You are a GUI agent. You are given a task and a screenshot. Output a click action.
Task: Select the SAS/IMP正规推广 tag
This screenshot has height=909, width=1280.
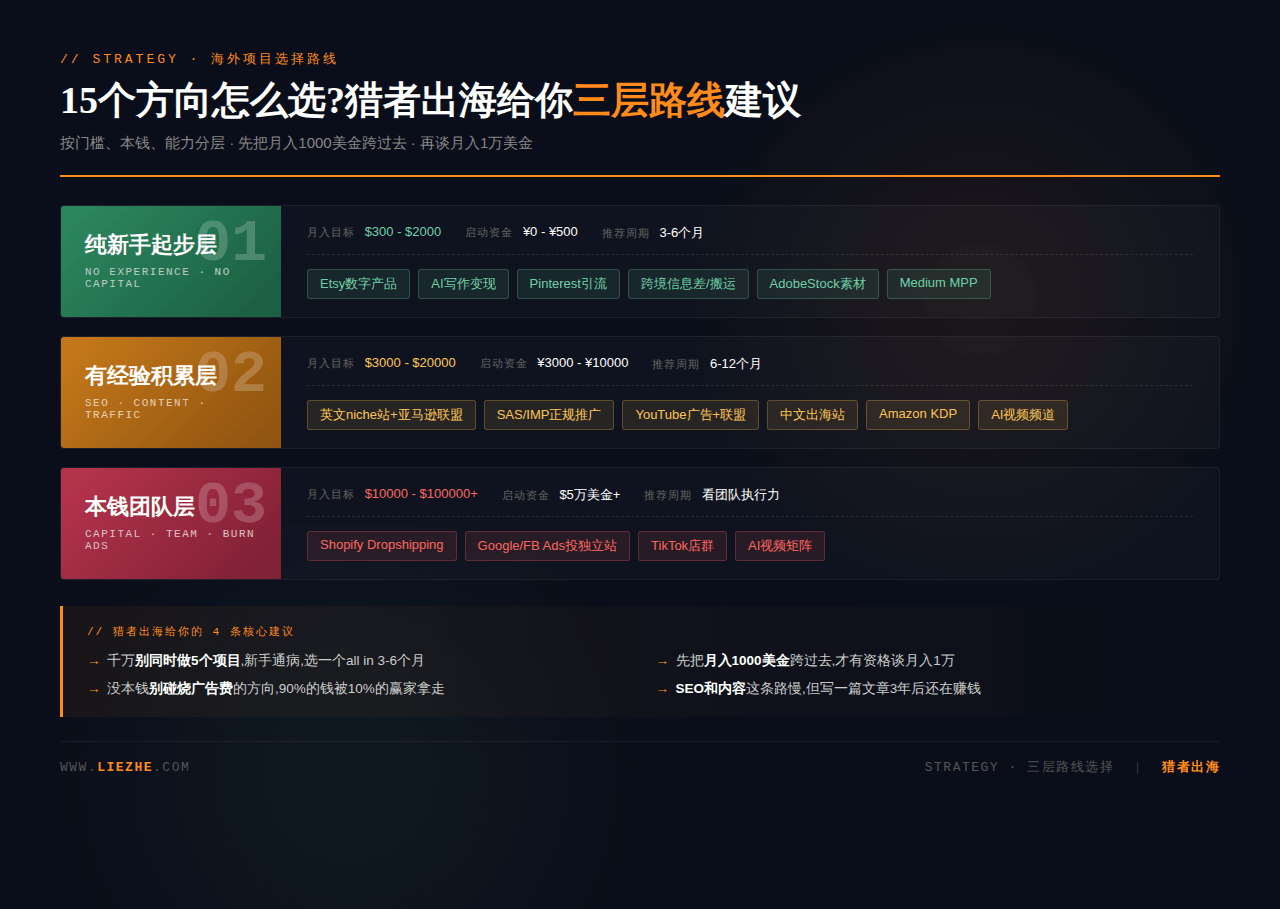(x=549, y=415)
